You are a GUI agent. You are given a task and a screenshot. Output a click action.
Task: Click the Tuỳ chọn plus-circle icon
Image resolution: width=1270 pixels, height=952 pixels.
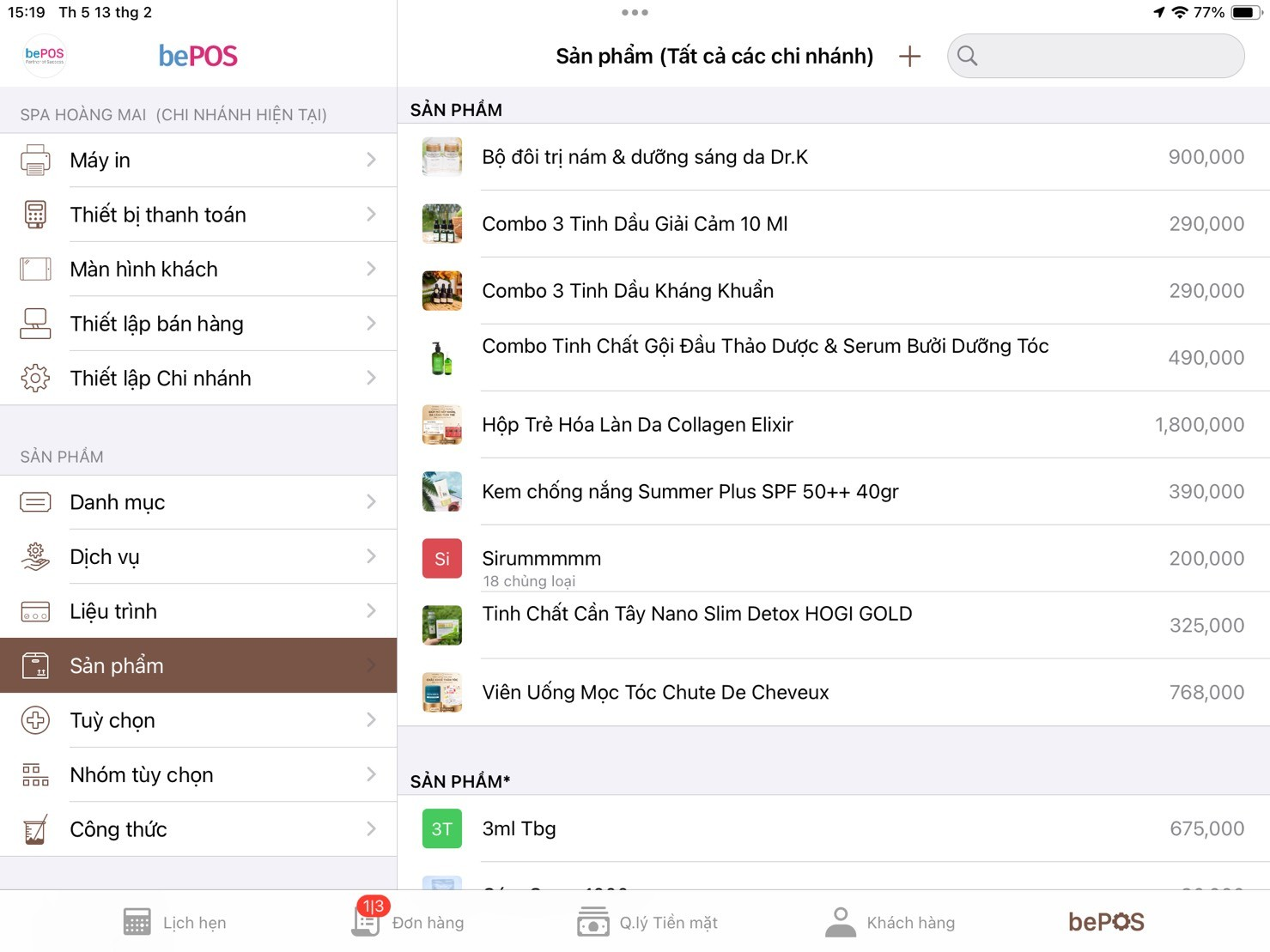35,720
